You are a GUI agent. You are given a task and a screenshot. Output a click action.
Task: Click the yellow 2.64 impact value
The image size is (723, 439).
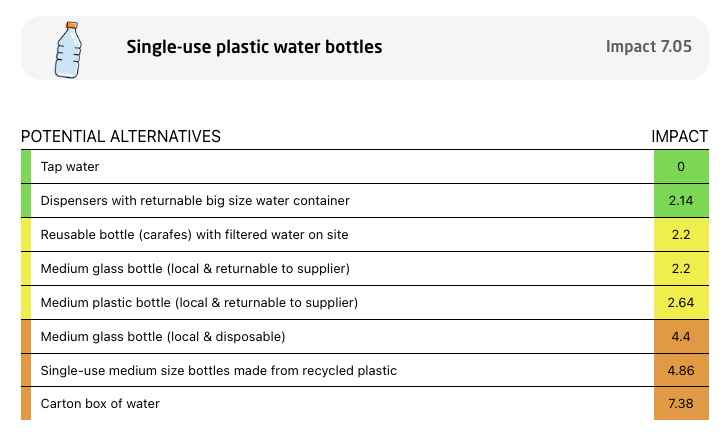[x=681, y=303]
